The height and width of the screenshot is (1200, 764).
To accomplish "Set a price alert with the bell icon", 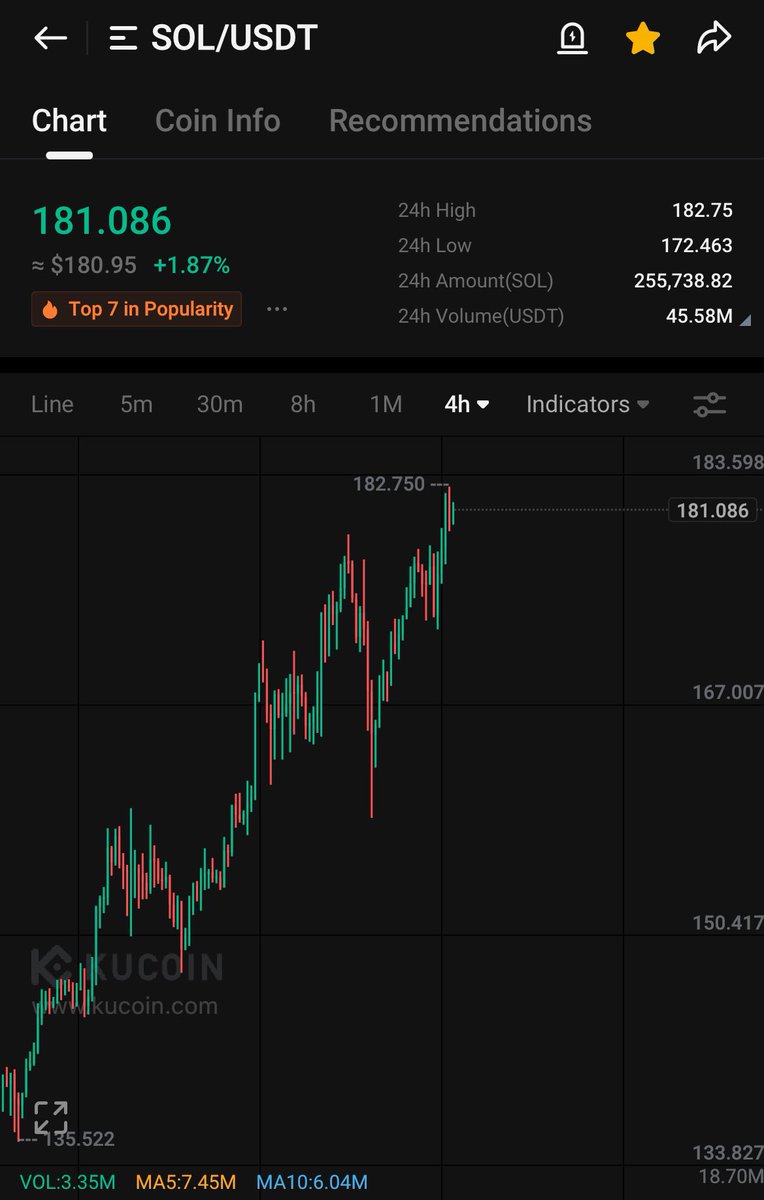I will (x=572, y=39).
